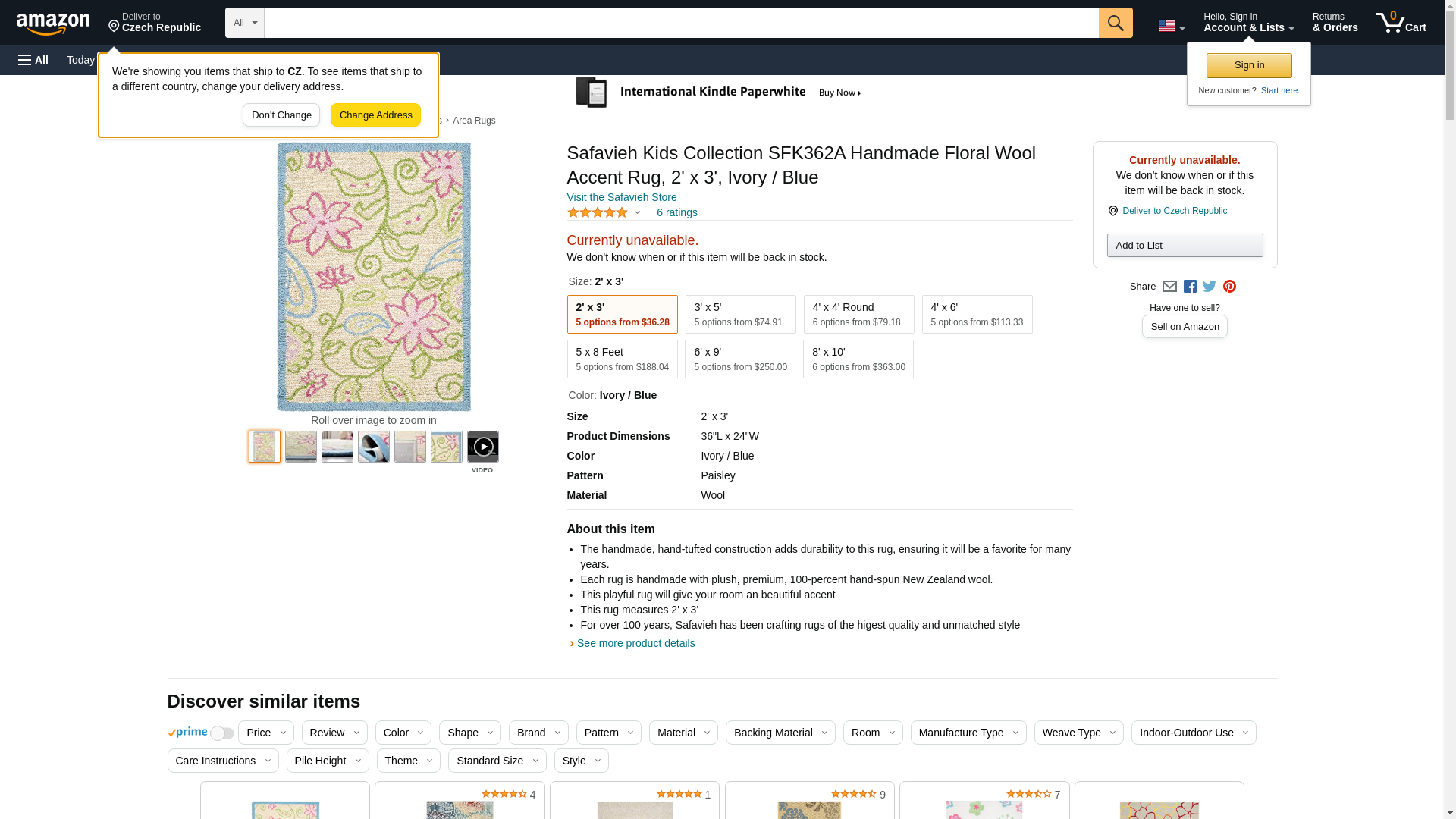The image size is (1456, 819).
Task: Open the All hamburger menu
Action: point(33,60)
